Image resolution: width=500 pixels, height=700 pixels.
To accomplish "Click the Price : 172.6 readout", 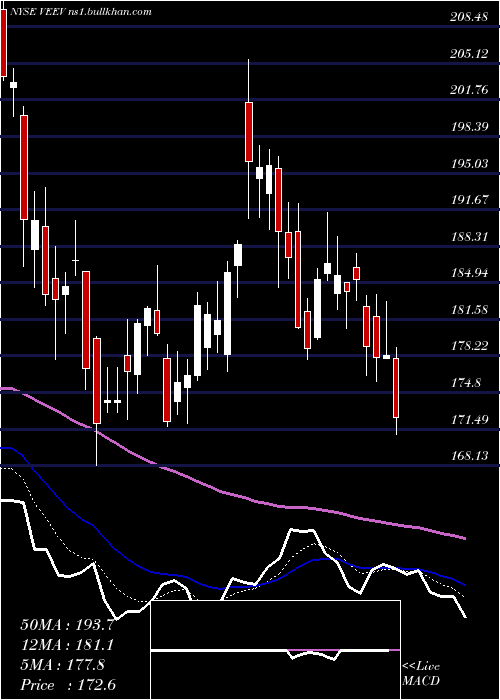I will pos(68,685).
